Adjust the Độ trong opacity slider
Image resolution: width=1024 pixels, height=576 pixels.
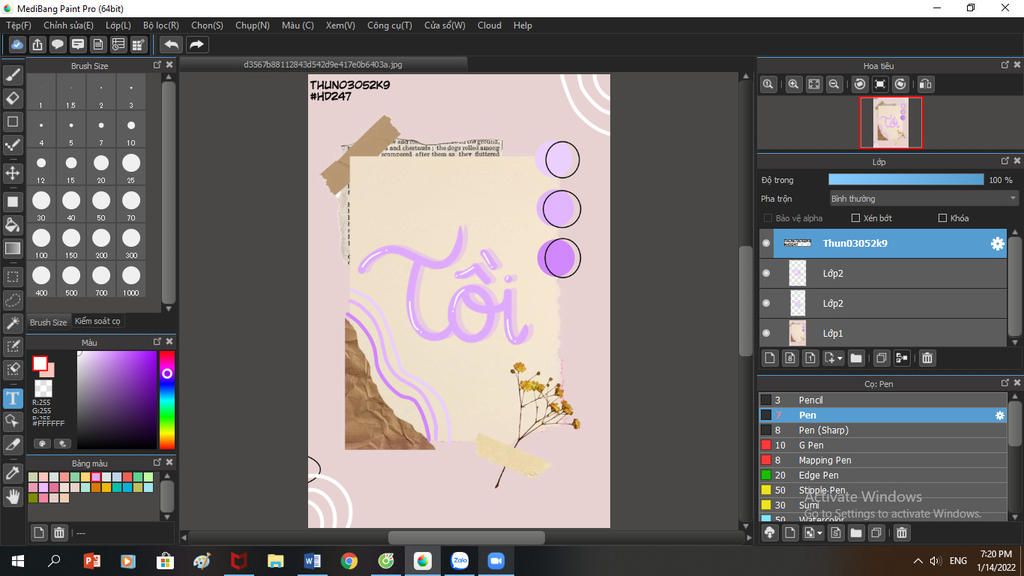point(906,180)
